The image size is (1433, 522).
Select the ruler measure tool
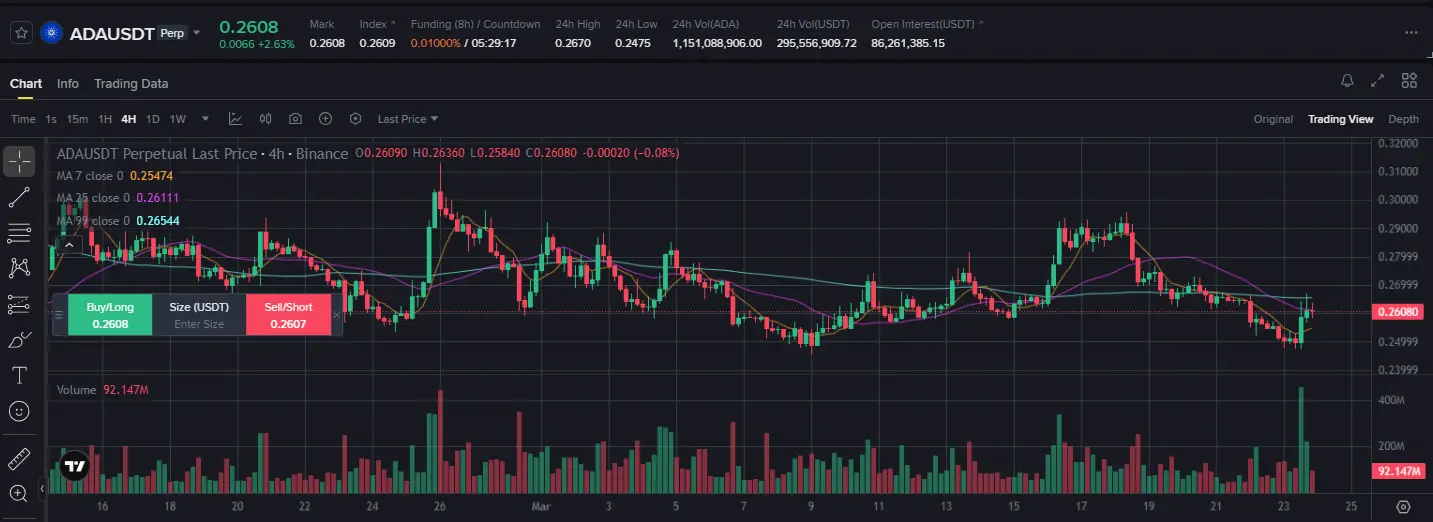tap(19, 459)
